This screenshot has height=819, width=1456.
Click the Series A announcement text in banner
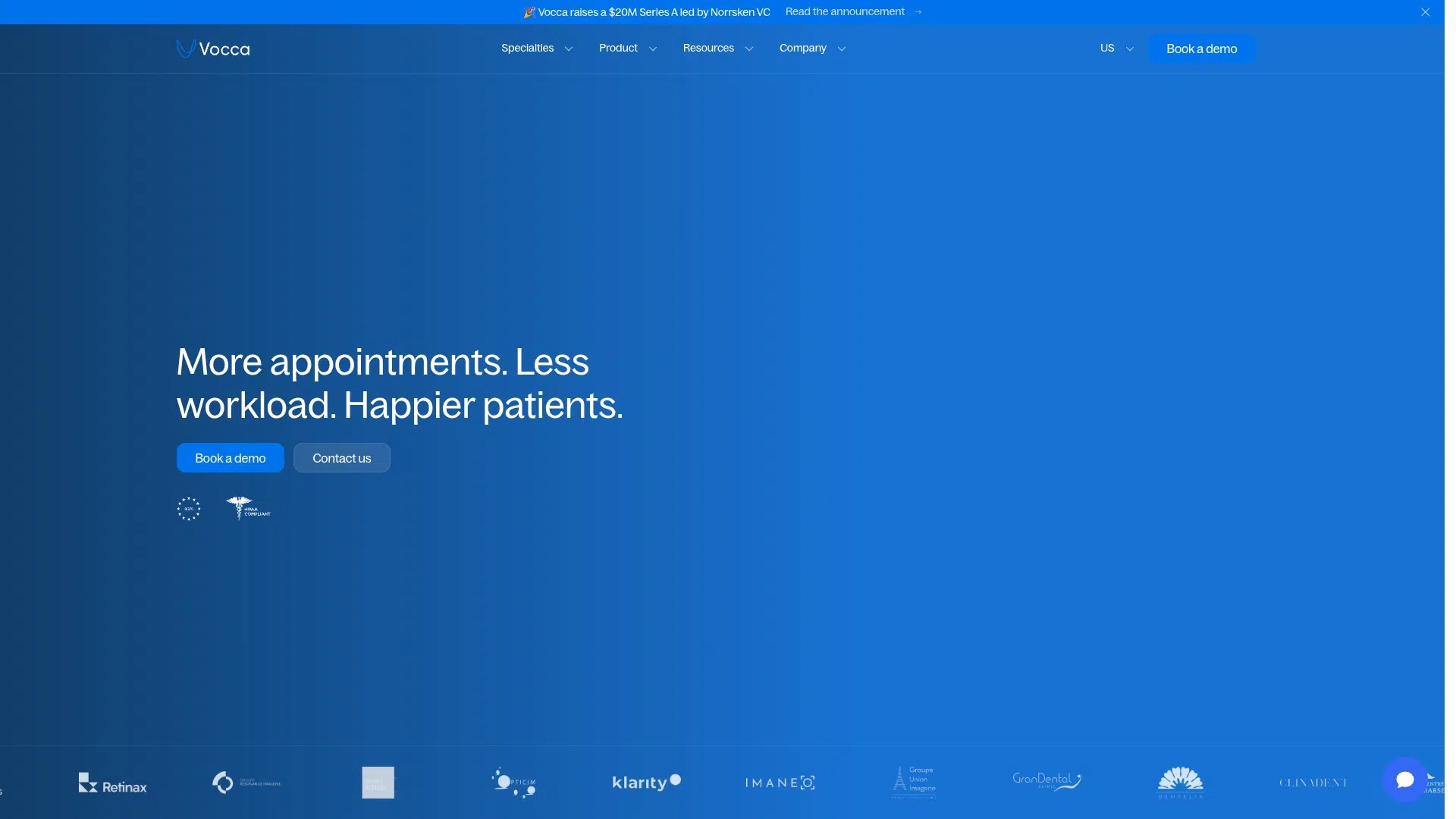click(647, 12)
